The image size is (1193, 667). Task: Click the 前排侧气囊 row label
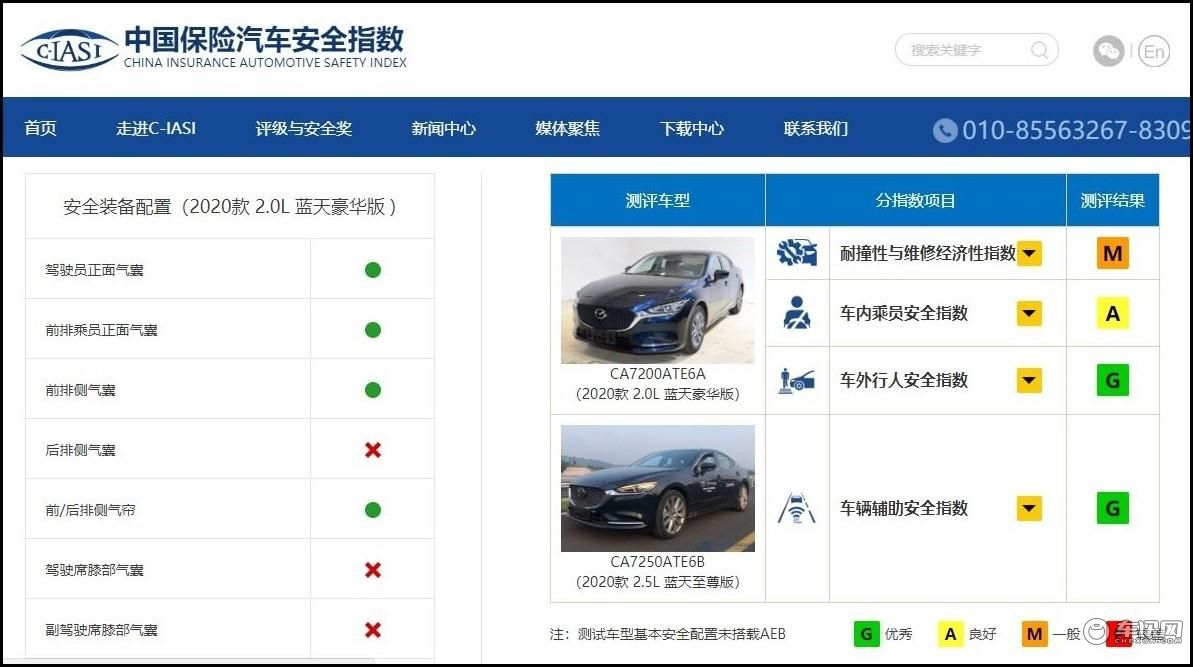pyautogui.click(x=81, y=390)
